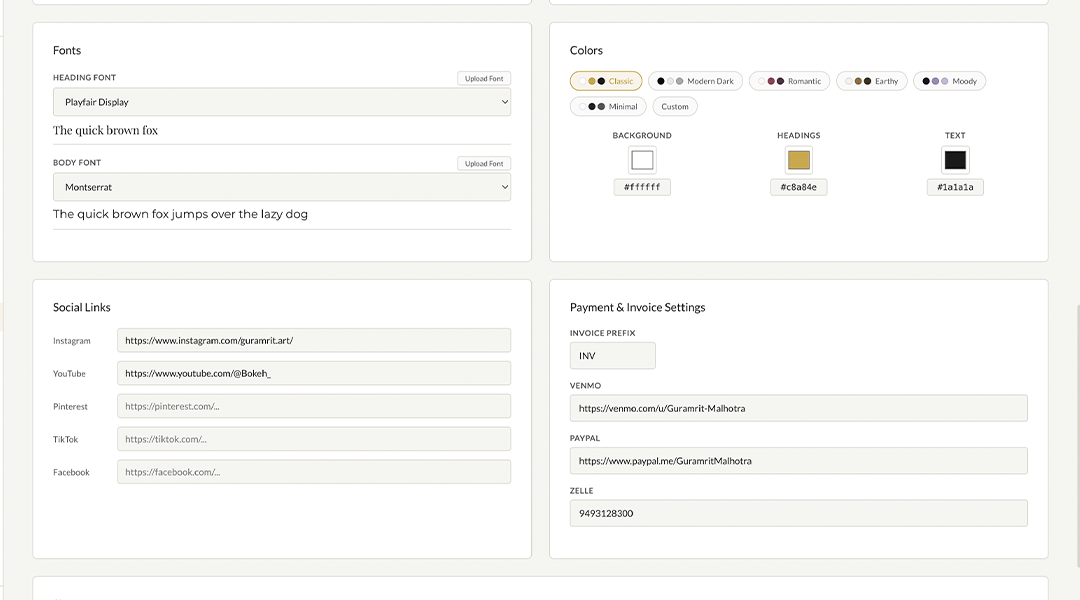This screenshot has height=600, width=1080.
Task: Click the Text black color swatch
Action: pos(954,159)
